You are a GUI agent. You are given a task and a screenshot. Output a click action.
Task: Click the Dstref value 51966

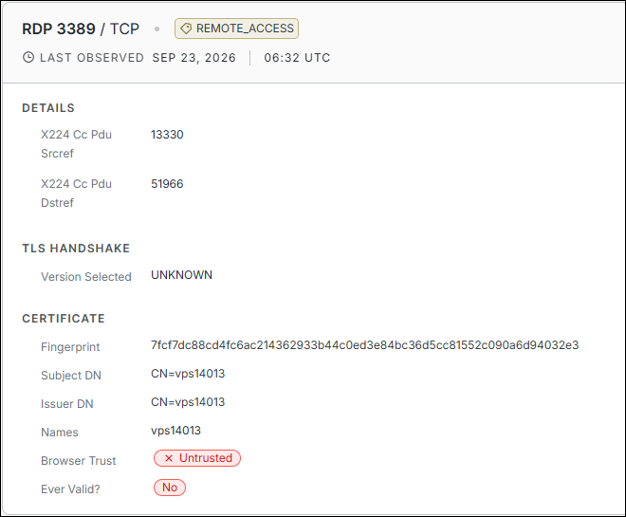[167, 184]
